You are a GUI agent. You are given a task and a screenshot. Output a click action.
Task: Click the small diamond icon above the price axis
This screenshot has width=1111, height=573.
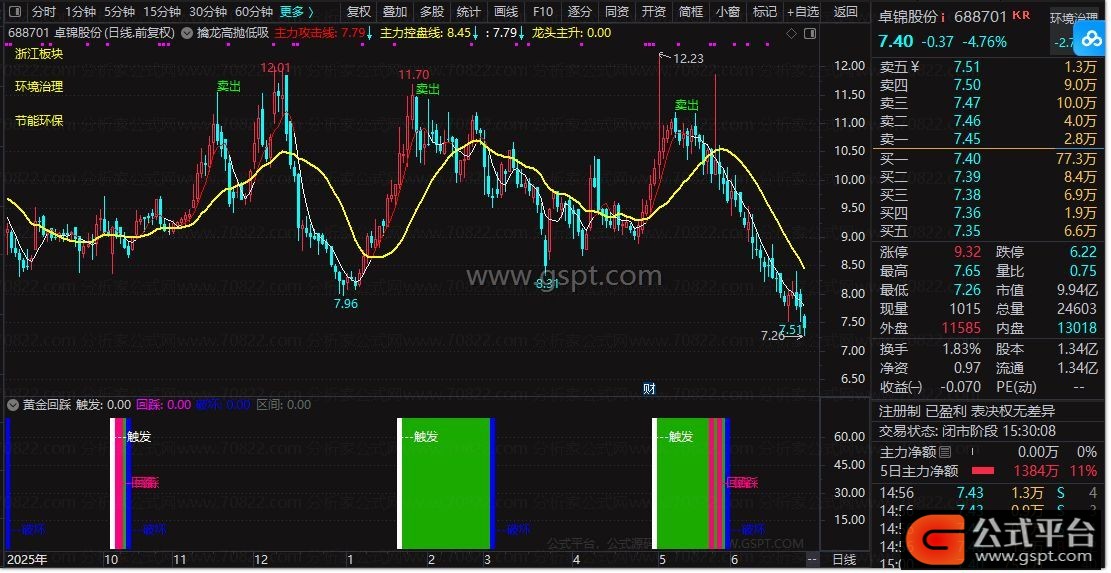(792, 33)
